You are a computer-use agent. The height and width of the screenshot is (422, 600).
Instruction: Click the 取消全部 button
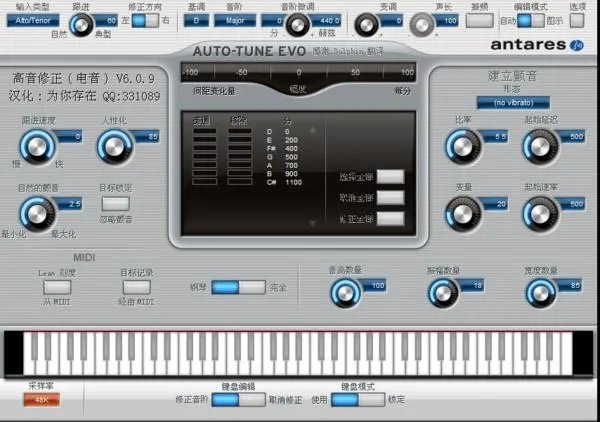click(x=391, y=198)
